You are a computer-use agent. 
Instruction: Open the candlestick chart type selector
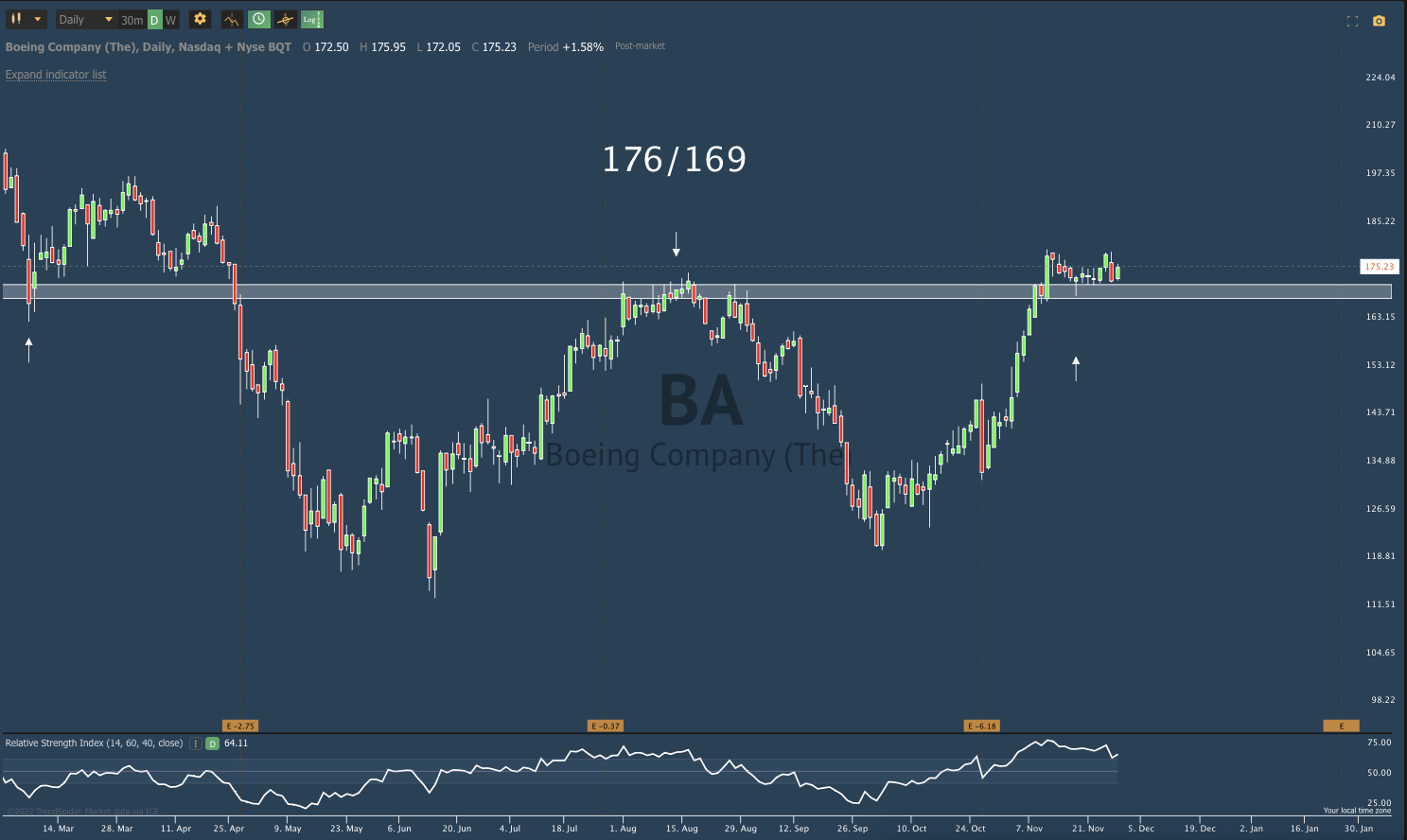click(x=26, y=19)
